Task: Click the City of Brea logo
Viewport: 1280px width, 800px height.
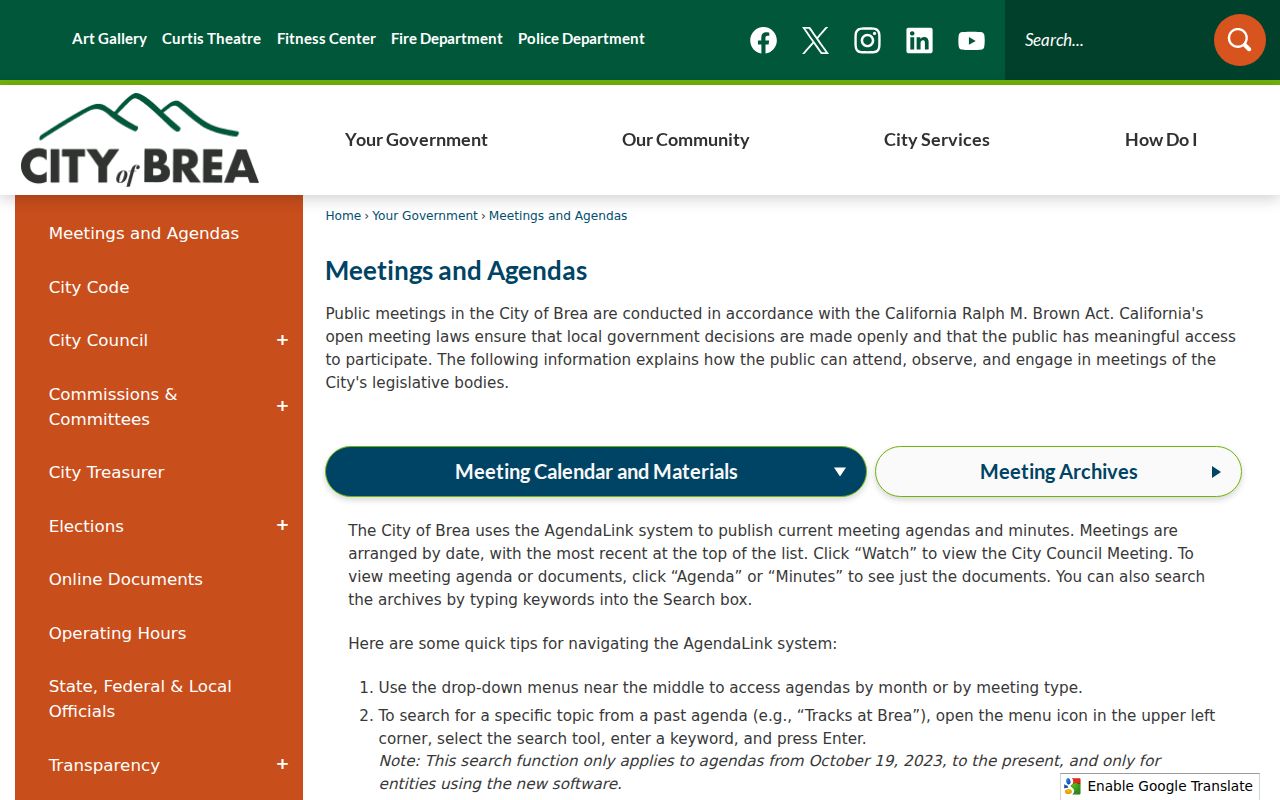Action: point(140,139)
